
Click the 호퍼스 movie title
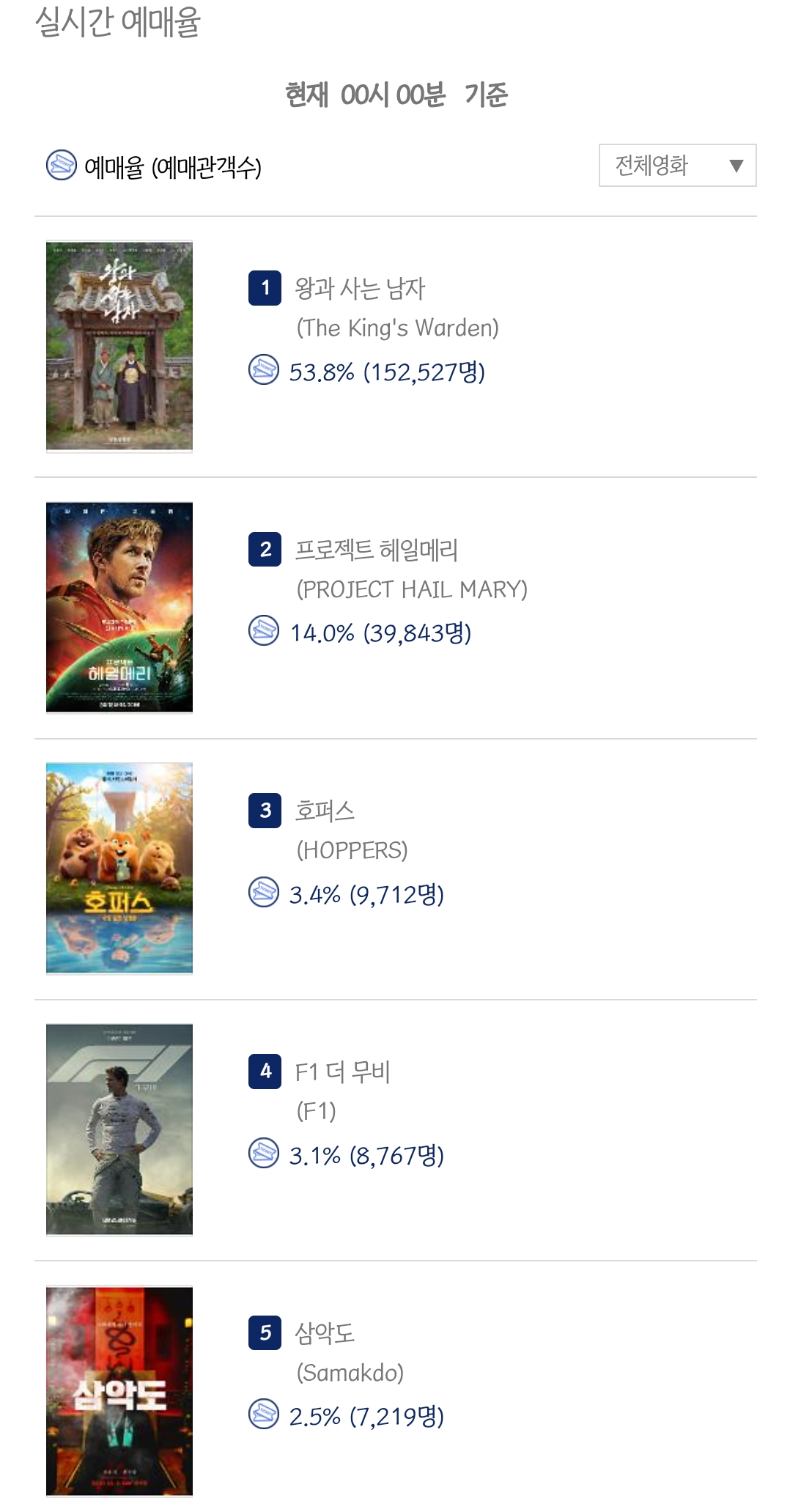[x=325, y=811]
